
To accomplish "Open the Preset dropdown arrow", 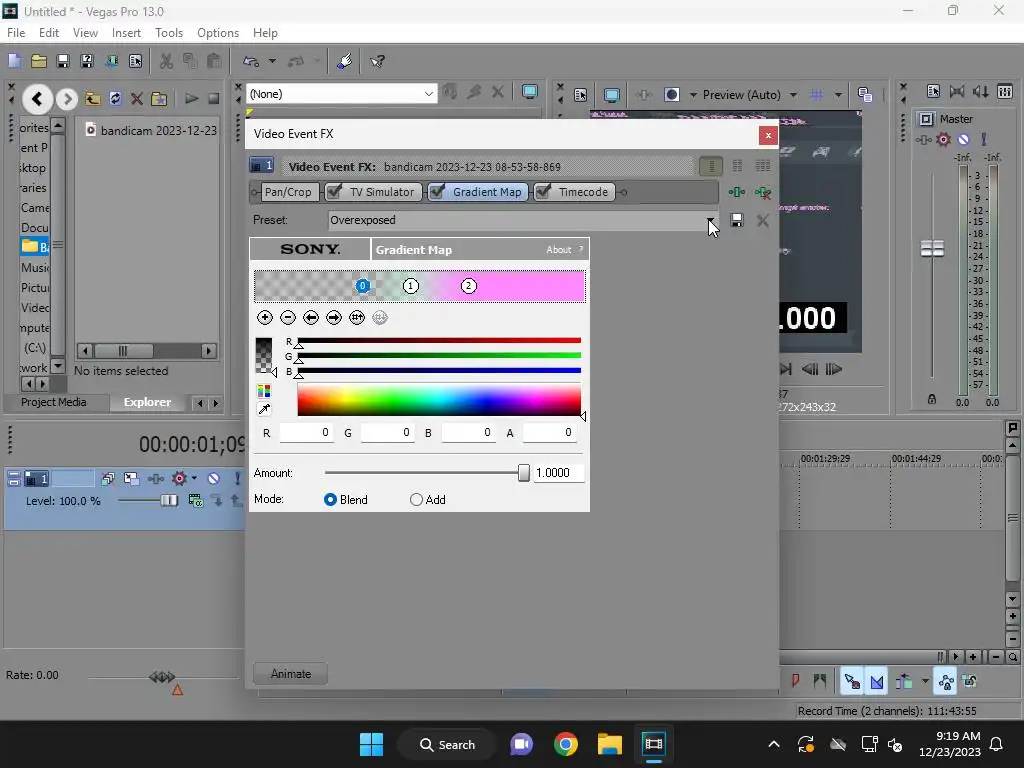I will (x=710, y=220).
